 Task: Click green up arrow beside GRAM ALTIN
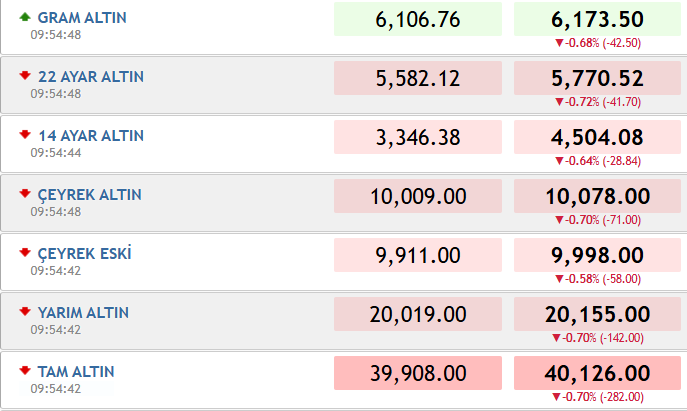coord(25,17)
